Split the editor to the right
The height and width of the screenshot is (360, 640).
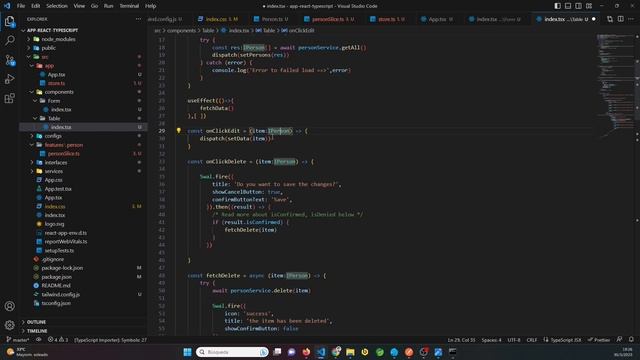[620, 19]
